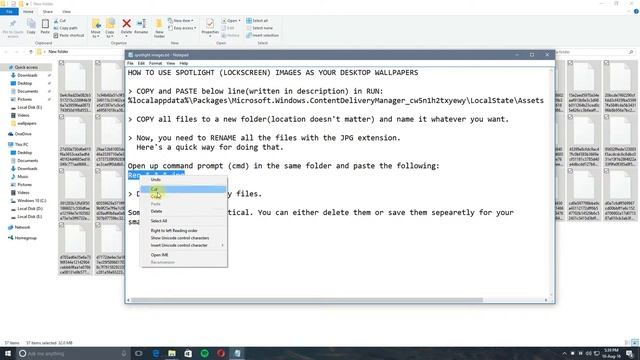This screenshot has height=360, width=640.
Task: Choose Show Unicode control characters
Action: coord(184,238)
